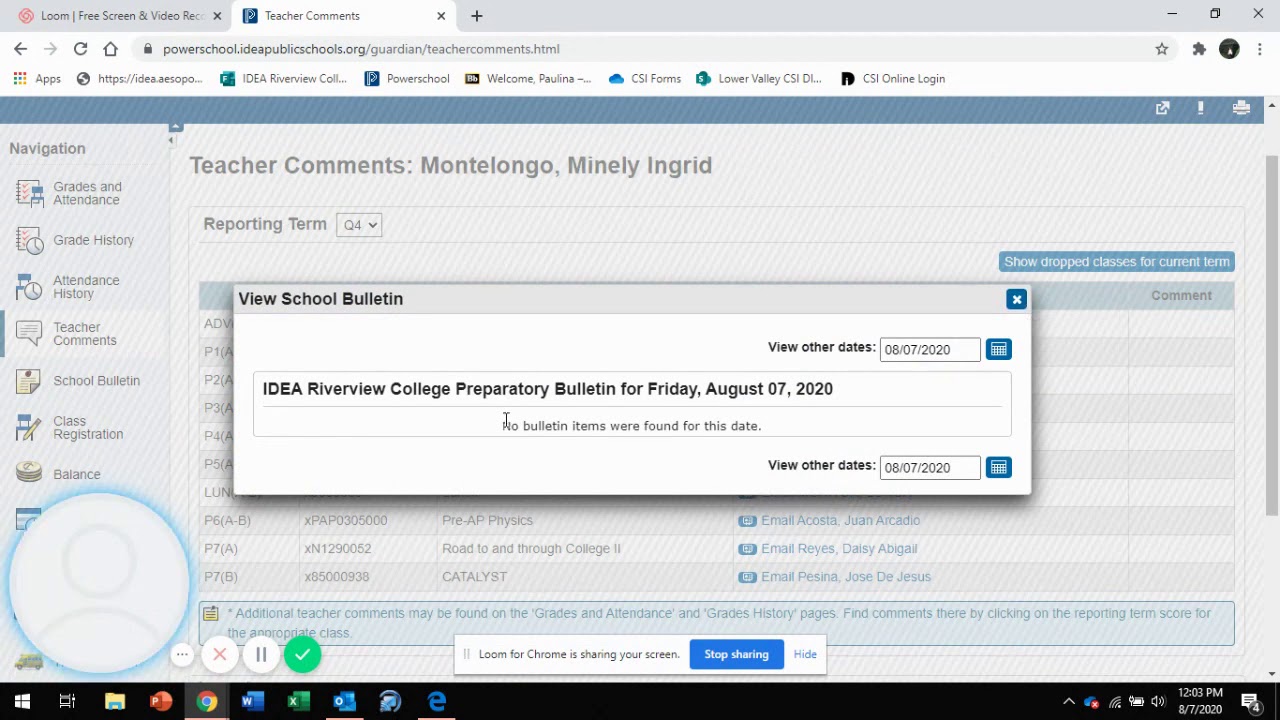The width and height of the screenshot is (1280, 720).
Task: Open Windows Start menu
Action: 22,701
